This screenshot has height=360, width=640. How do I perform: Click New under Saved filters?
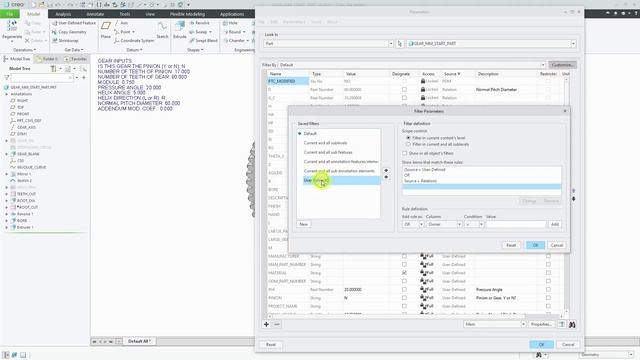coord(304,224)
